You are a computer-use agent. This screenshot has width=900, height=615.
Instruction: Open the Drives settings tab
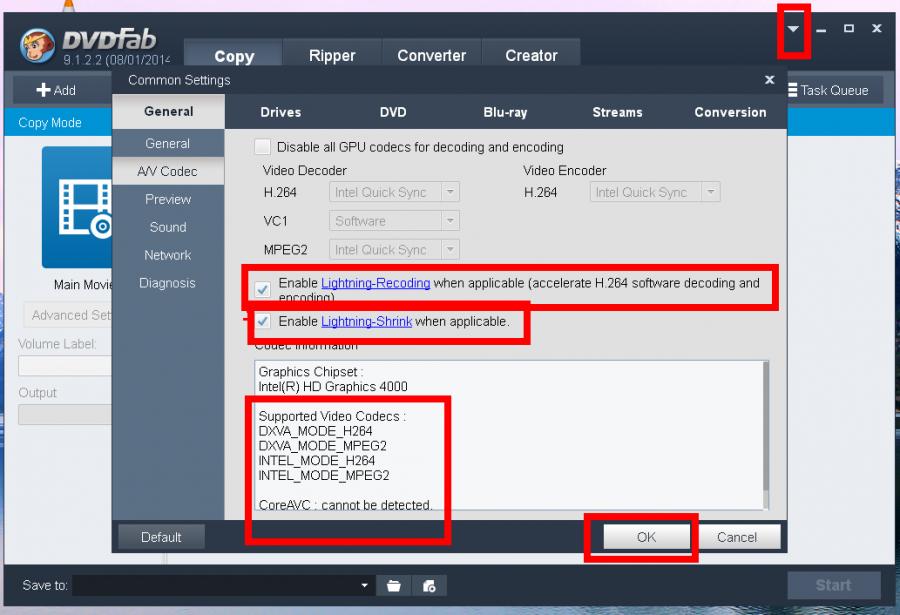click(281, 112)
